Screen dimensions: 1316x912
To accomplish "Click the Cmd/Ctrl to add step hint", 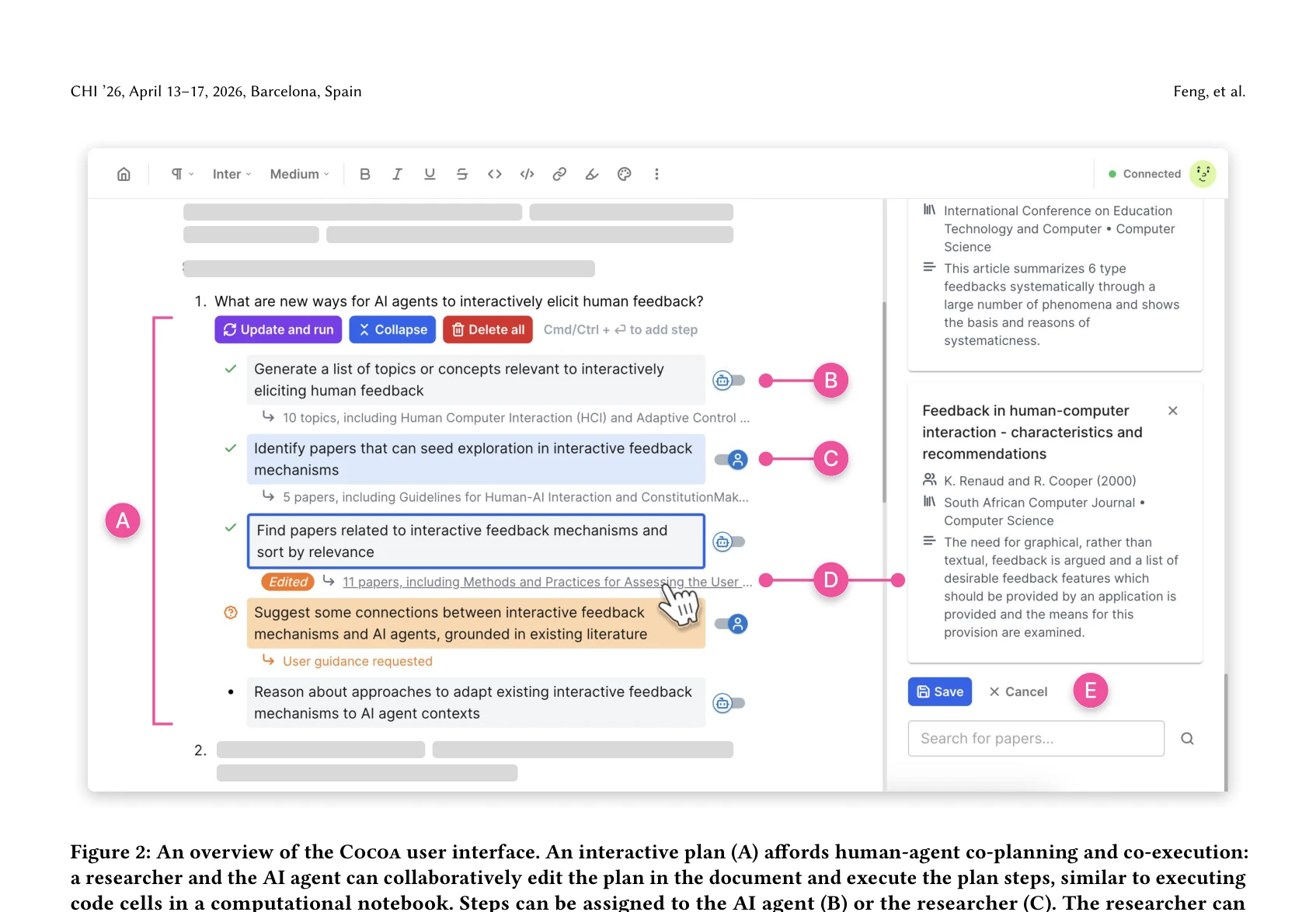I will 621,329.
